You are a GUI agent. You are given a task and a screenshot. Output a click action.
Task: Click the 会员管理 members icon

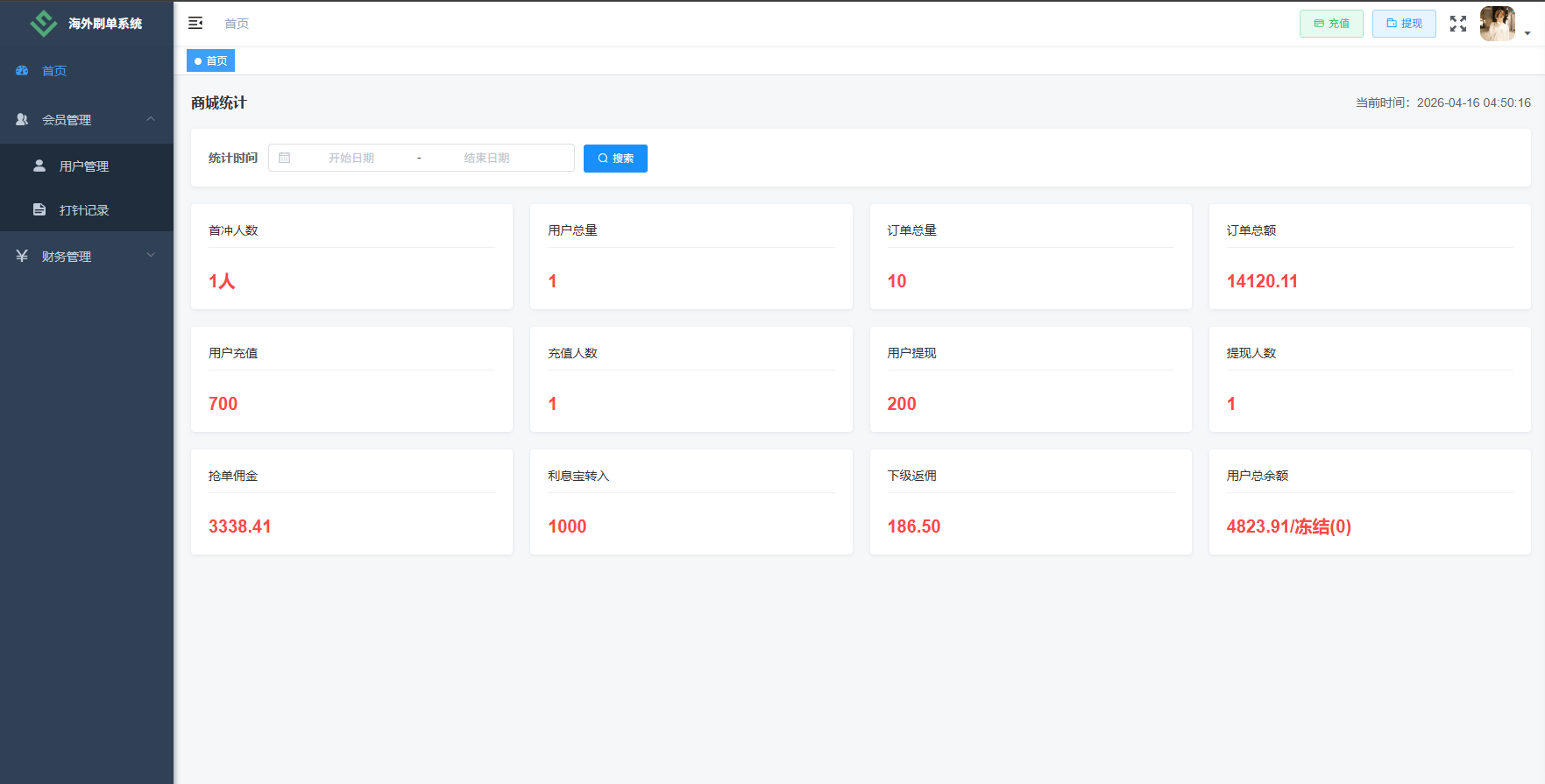22,119
